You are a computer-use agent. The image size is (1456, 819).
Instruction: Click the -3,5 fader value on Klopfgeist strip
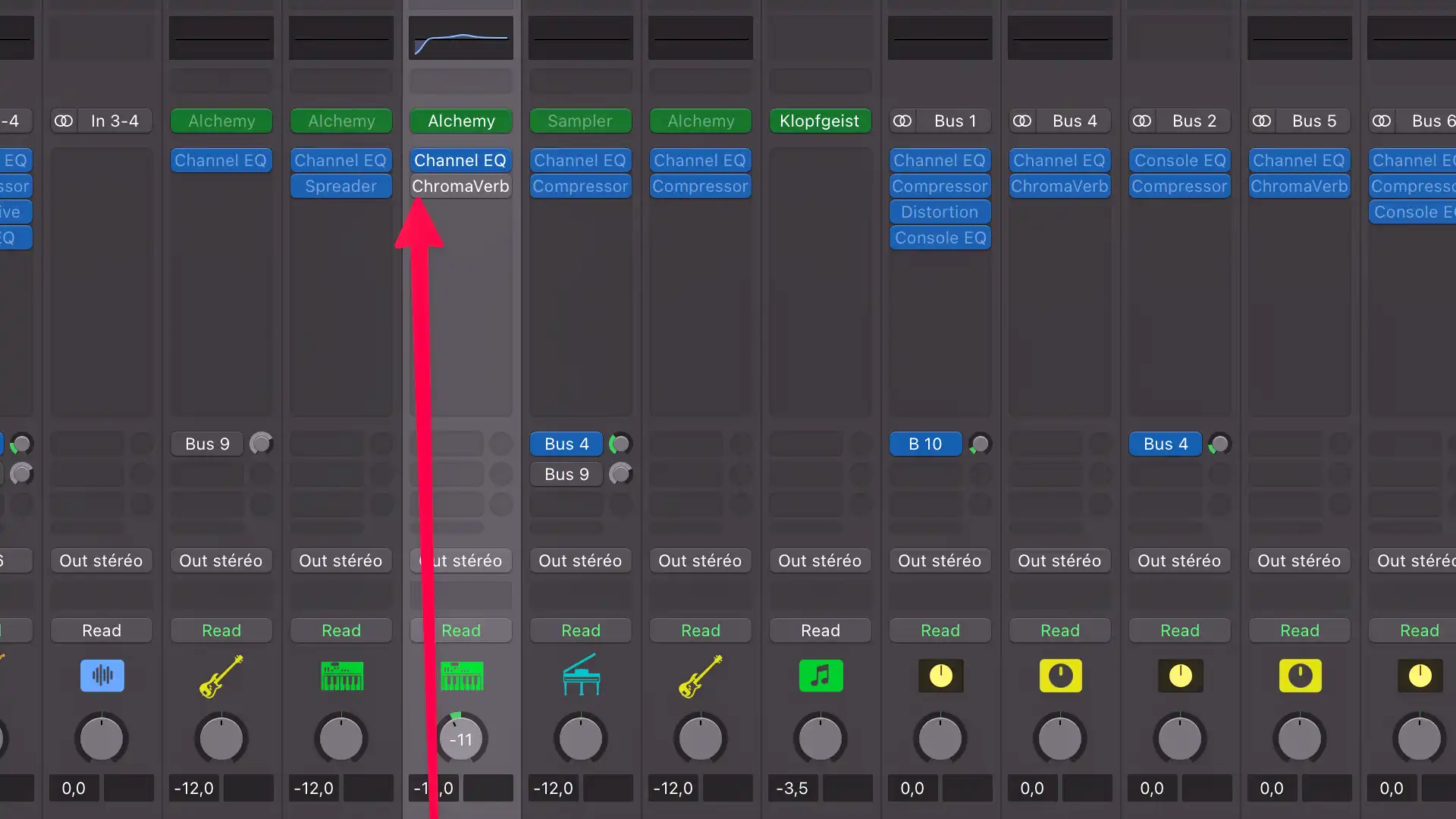click(793, 788)
